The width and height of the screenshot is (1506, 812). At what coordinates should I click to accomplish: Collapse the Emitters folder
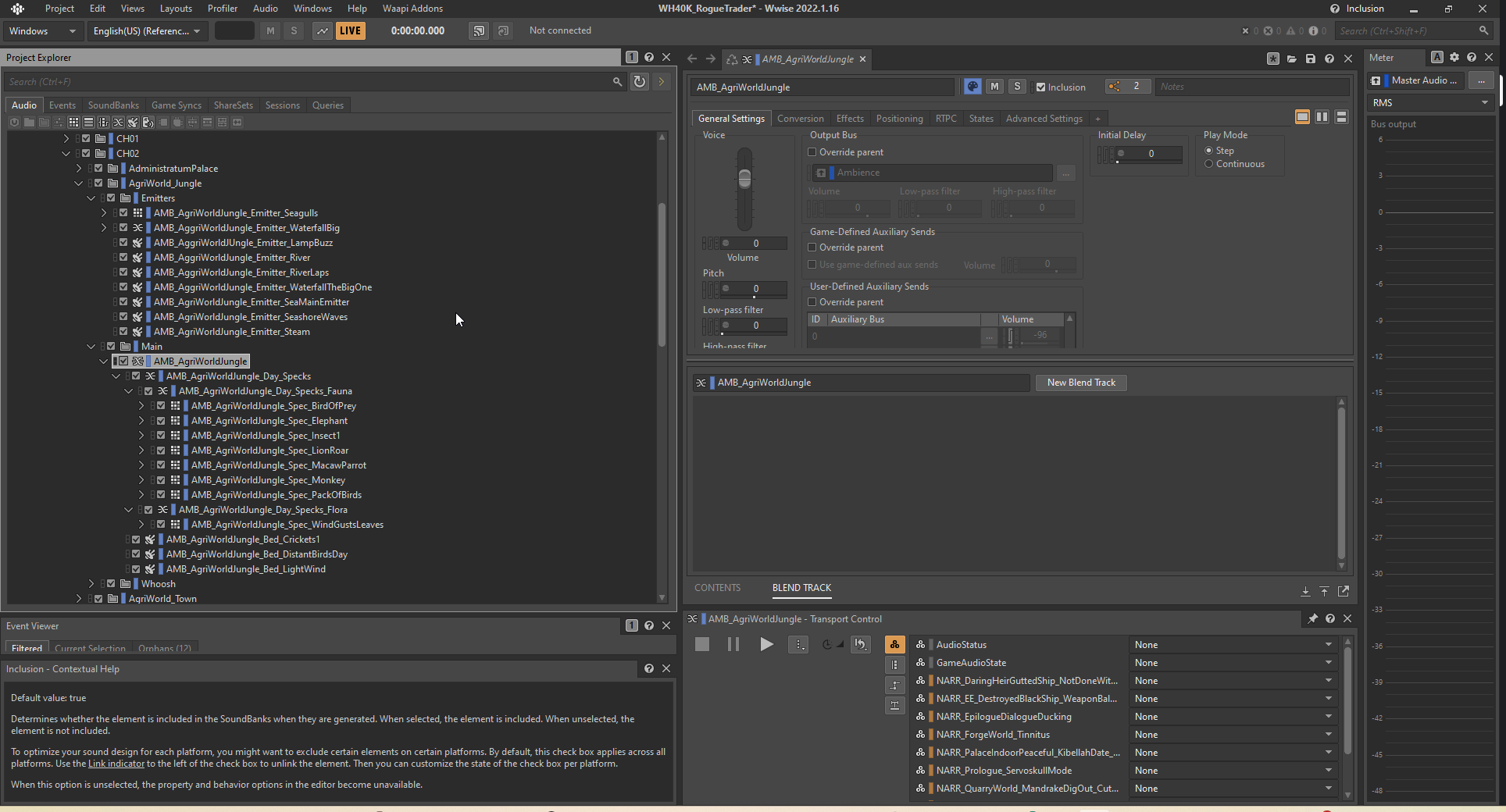point(91,198)
